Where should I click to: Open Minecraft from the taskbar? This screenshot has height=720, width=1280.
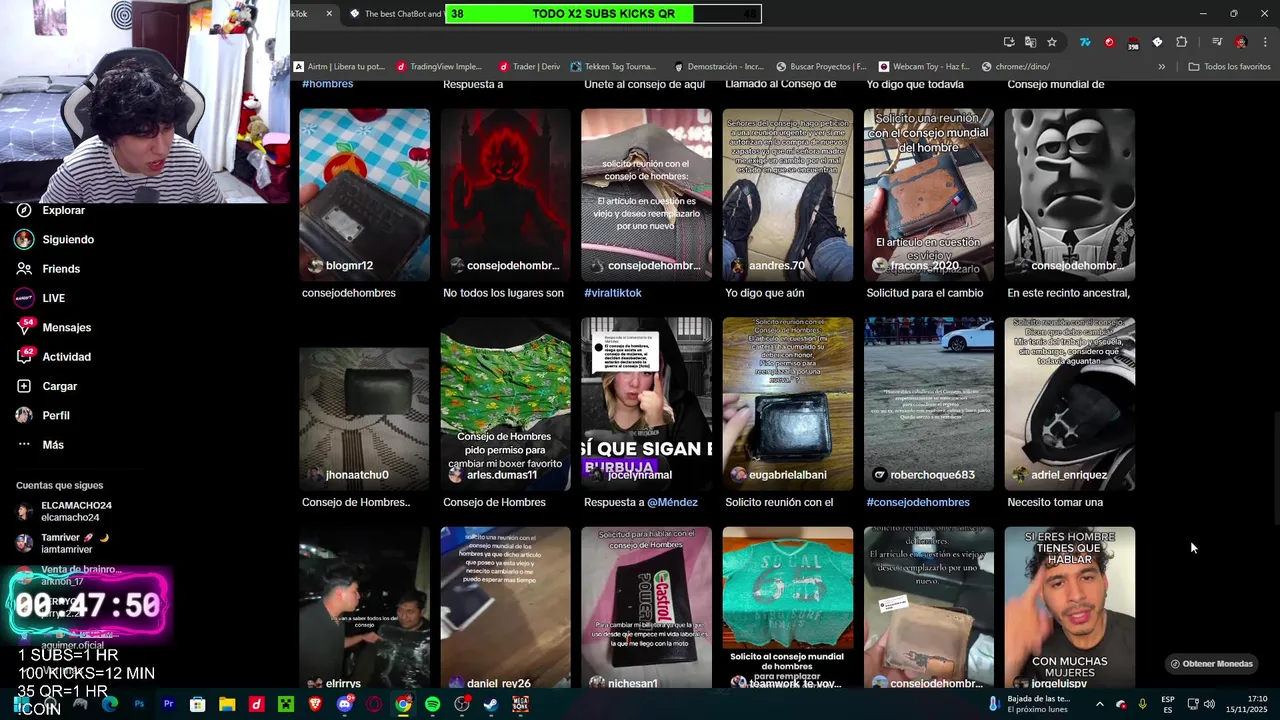(x=286, y=704)
